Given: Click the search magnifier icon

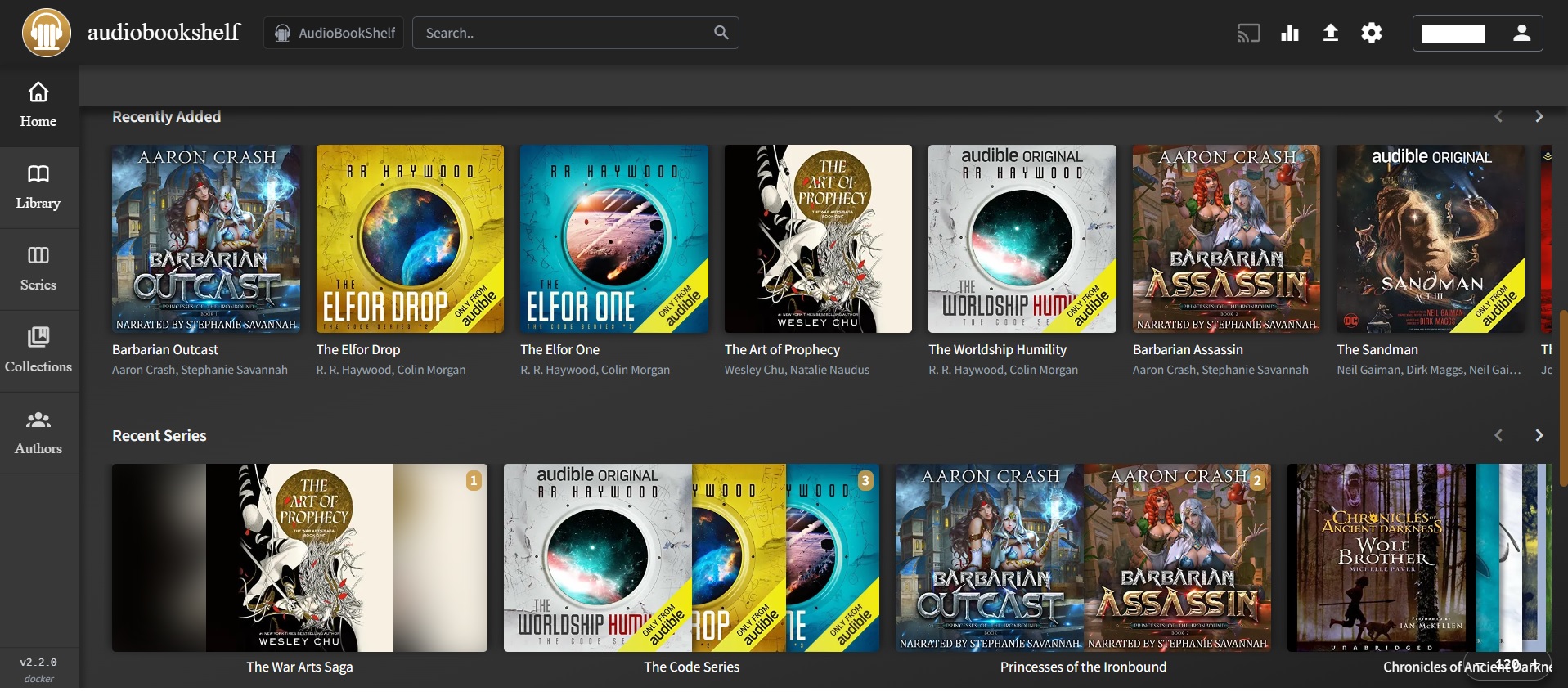Looking at the screenshot, I should click(x=721, y=33).
